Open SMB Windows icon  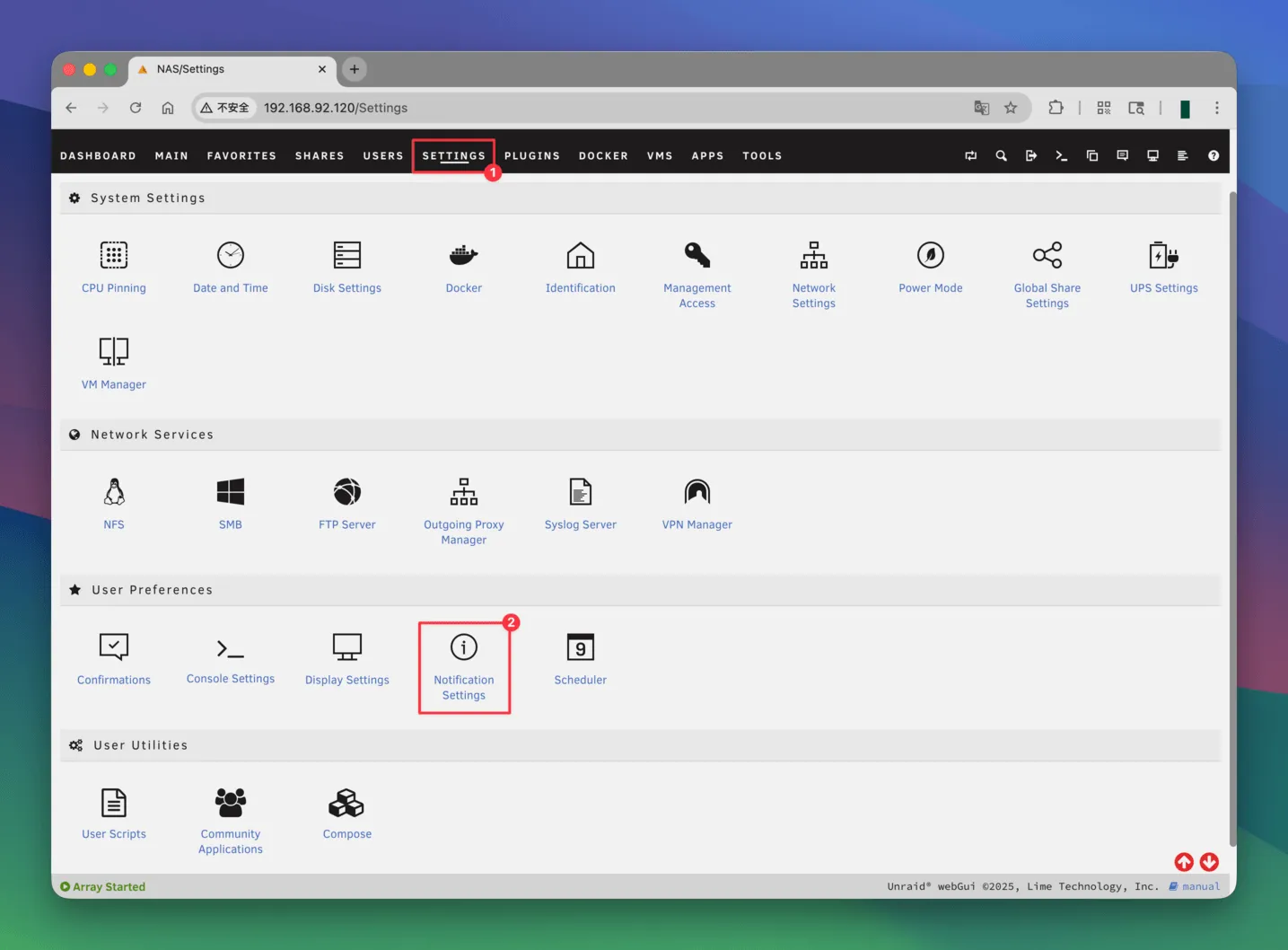[231, 491]
